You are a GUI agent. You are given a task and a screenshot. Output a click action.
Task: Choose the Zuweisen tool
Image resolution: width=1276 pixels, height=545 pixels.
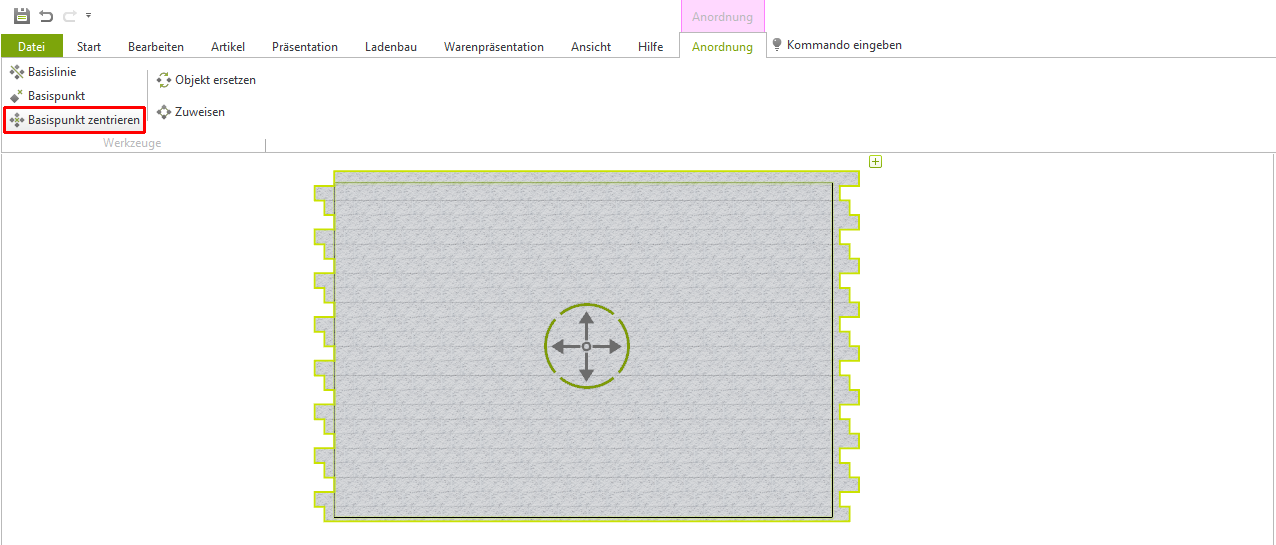coord(191,112)
